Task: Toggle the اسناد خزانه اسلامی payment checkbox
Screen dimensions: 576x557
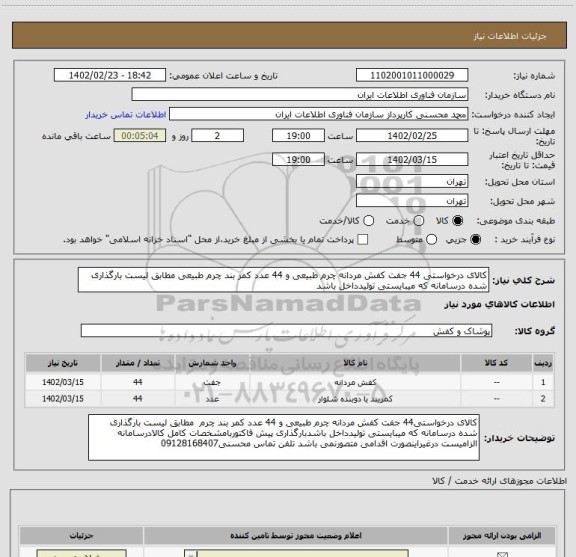Action: [x=363, y=240]
